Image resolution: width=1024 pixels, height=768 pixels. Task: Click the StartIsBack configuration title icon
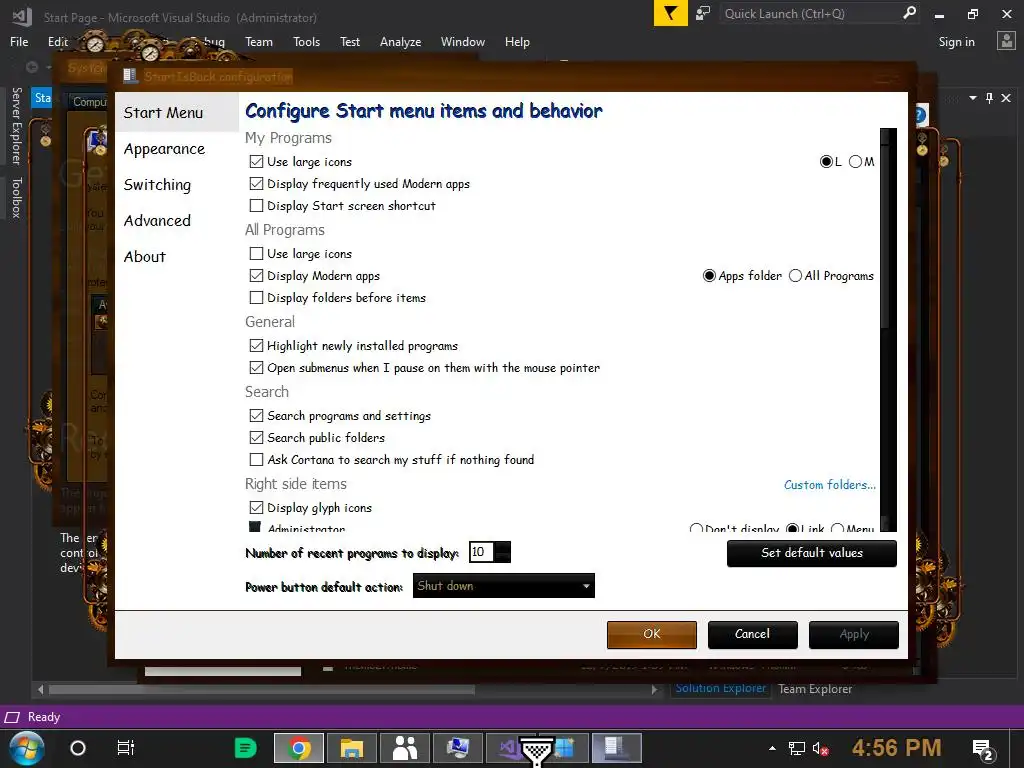131,76
